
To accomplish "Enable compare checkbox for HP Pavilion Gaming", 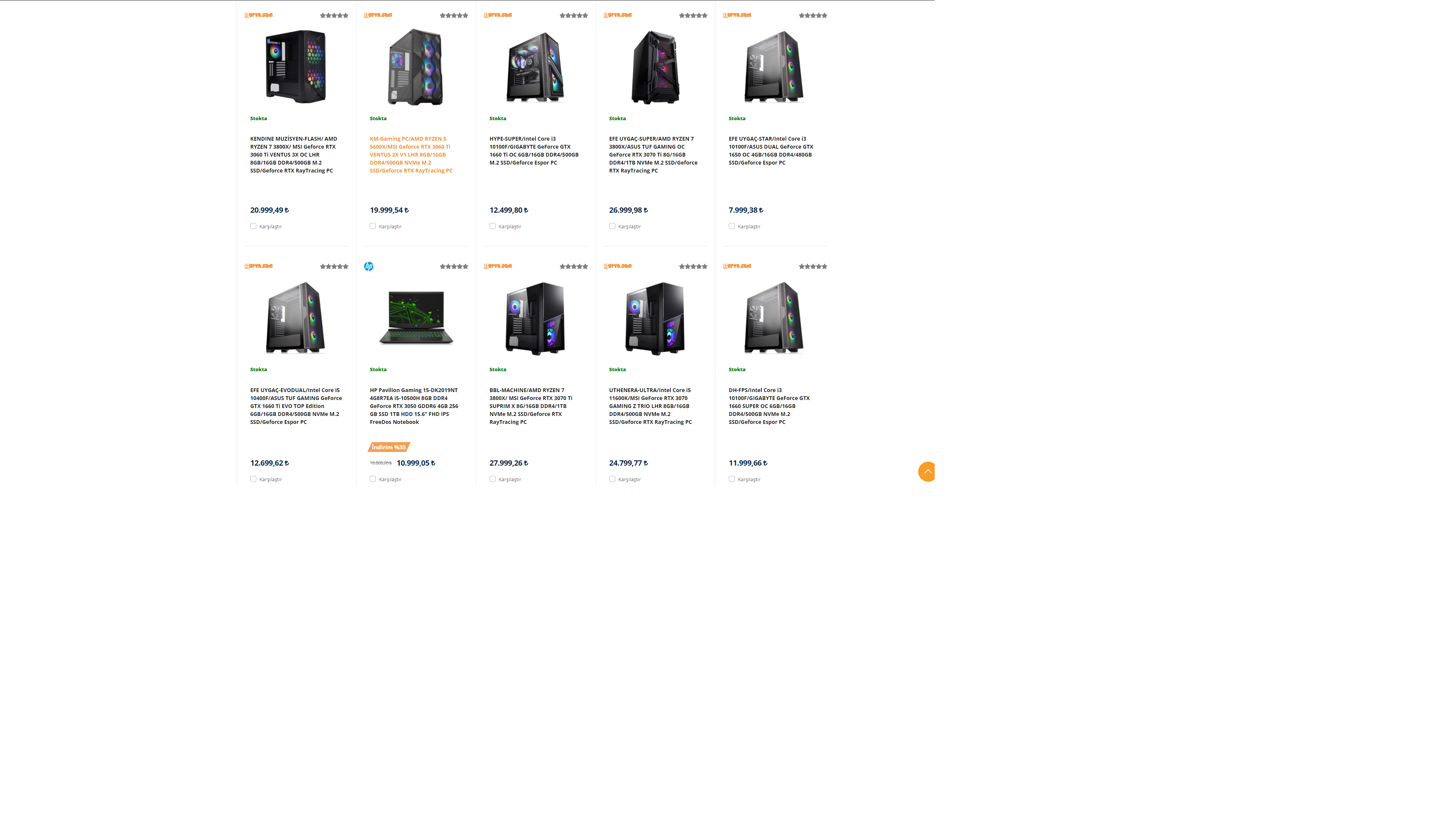I will [x=372, y=479].
